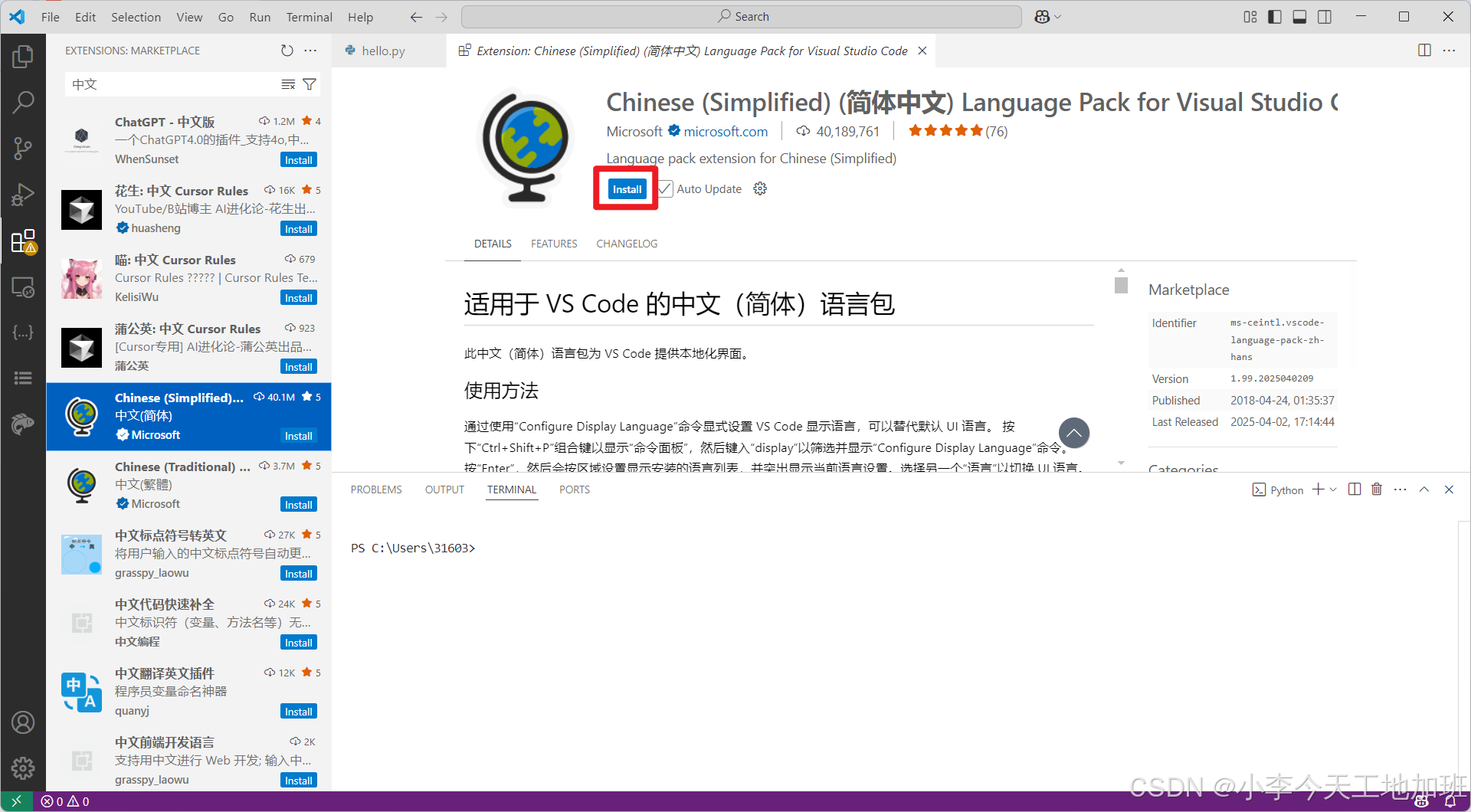Image resolution: width=1471 pixels, height=812 pixels.
Task: Open the Extensions view icon
Action: point(23,241)
